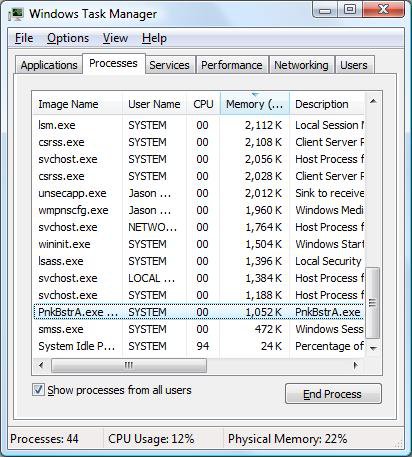Click the 94 CPU value
This screenshot has height=457, width=412.
point(203,346)
